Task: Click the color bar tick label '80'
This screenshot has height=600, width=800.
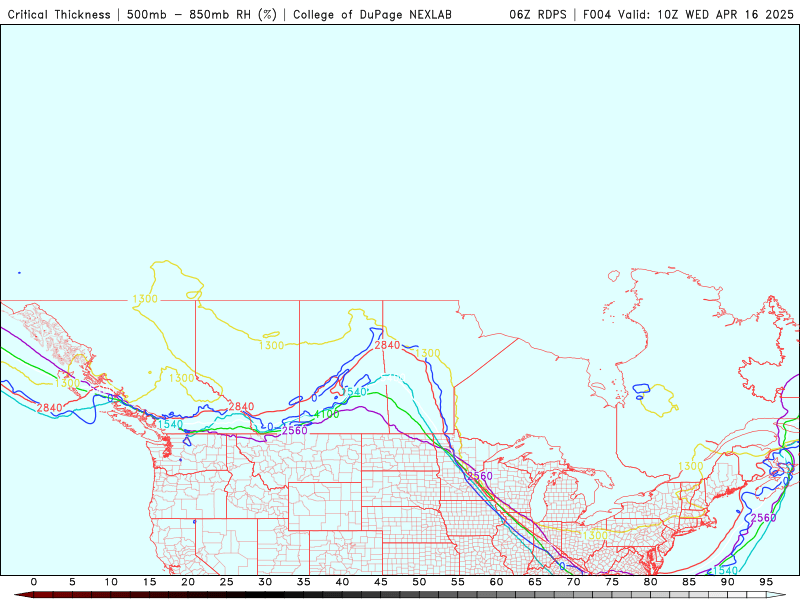Action: [x=650, y=582]
